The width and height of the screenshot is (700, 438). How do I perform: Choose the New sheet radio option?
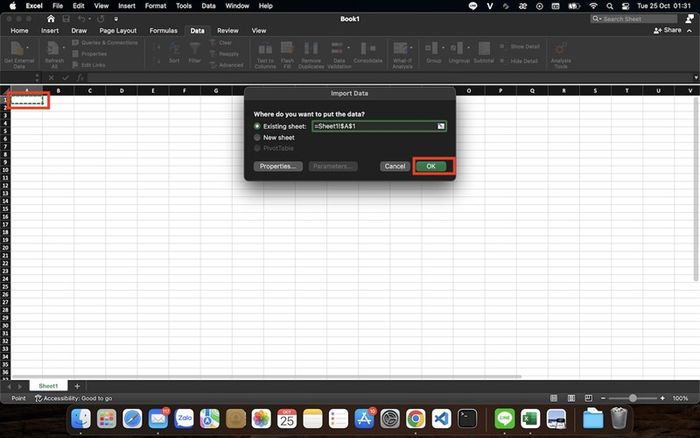[257, 138]
